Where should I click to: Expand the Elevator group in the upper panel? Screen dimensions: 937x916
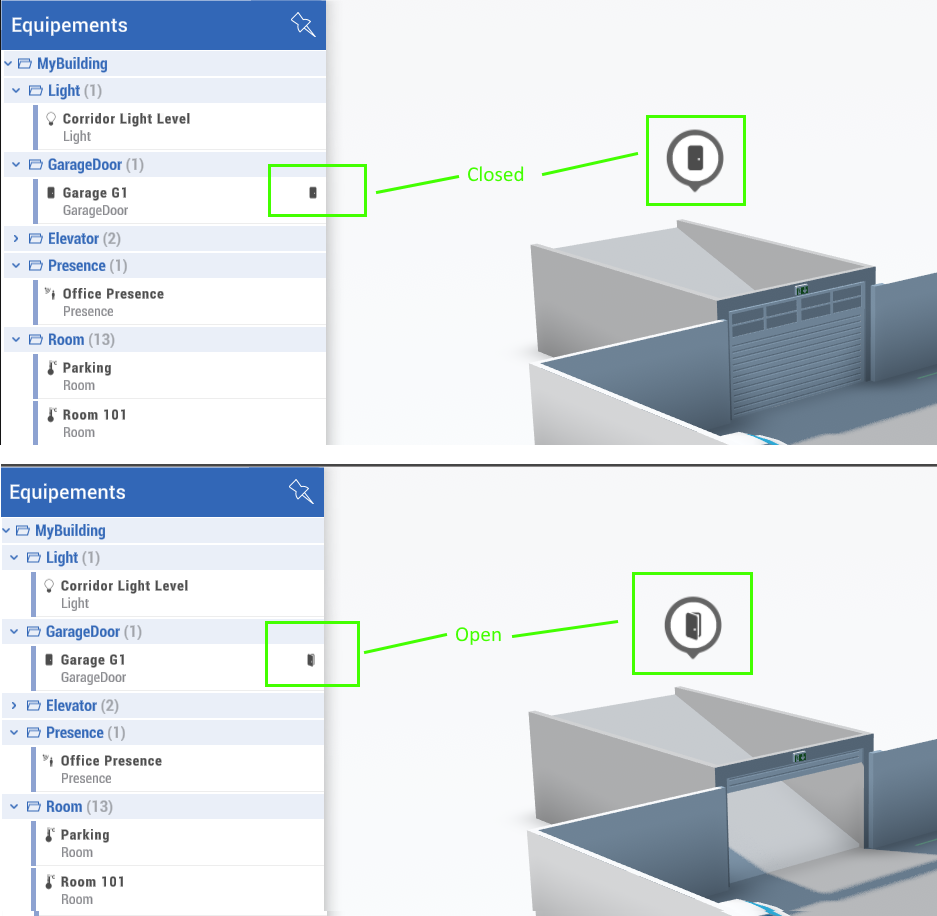click(x=16, y=239)
